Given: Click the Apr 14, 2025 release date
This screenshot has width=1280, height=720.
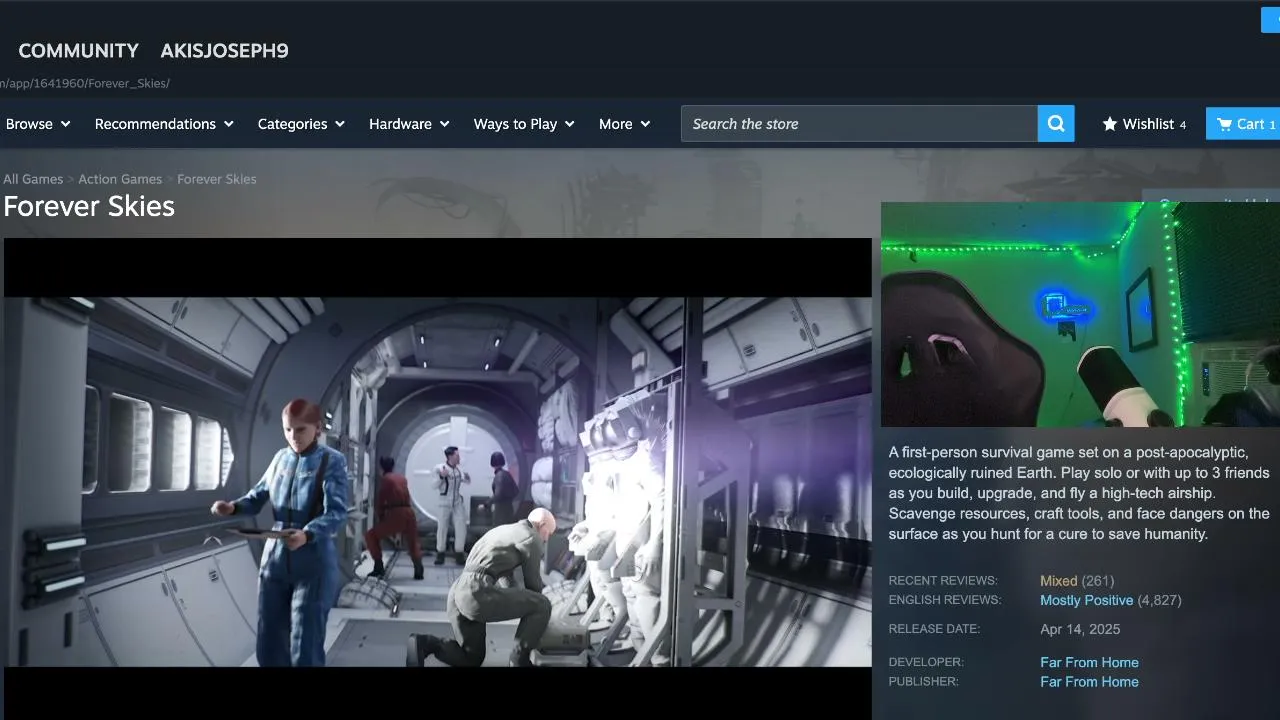Looking at the screenshot, I should click(1080, 630).
